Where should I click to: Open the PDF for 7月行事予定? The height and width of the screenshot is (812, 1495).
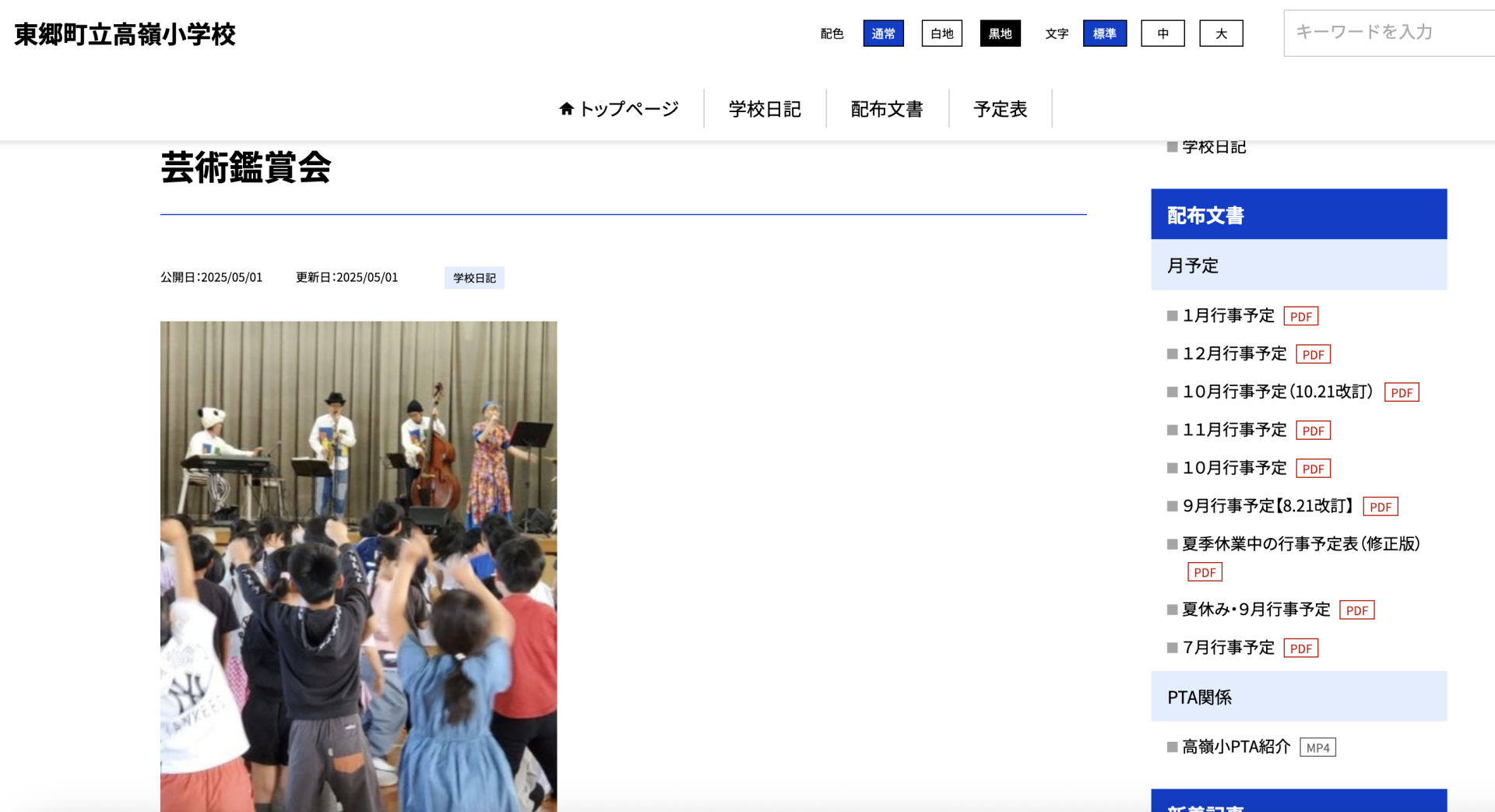[1300, 648]
